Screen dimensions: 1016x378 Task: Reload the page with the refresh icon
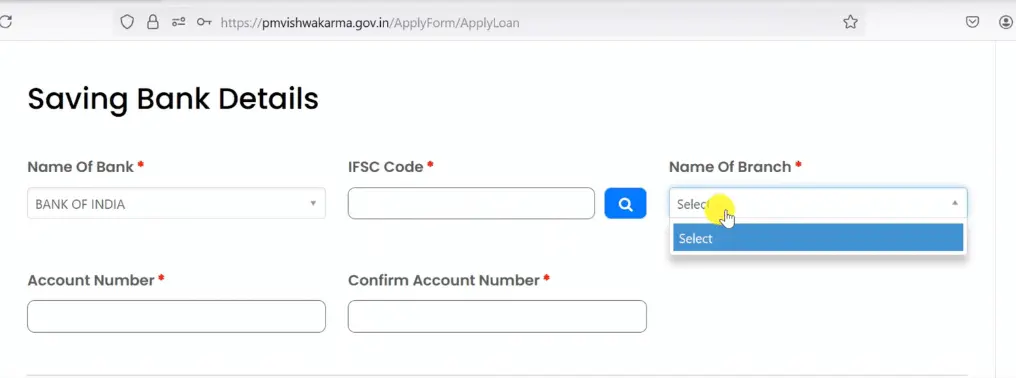point(5,22)
